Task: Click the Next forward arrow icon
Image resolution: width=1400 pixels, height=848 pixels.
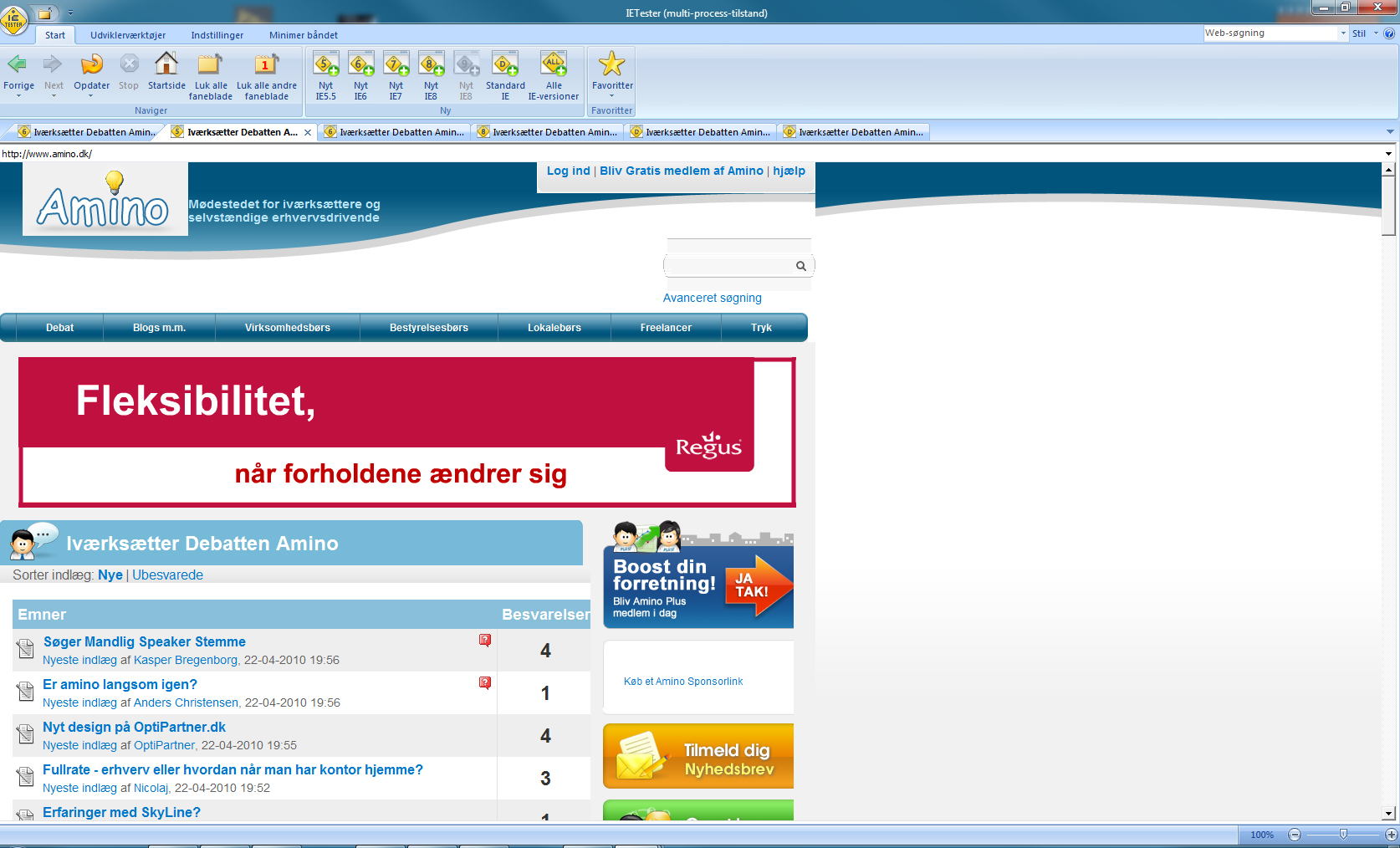Action: [x=53, y=64]
